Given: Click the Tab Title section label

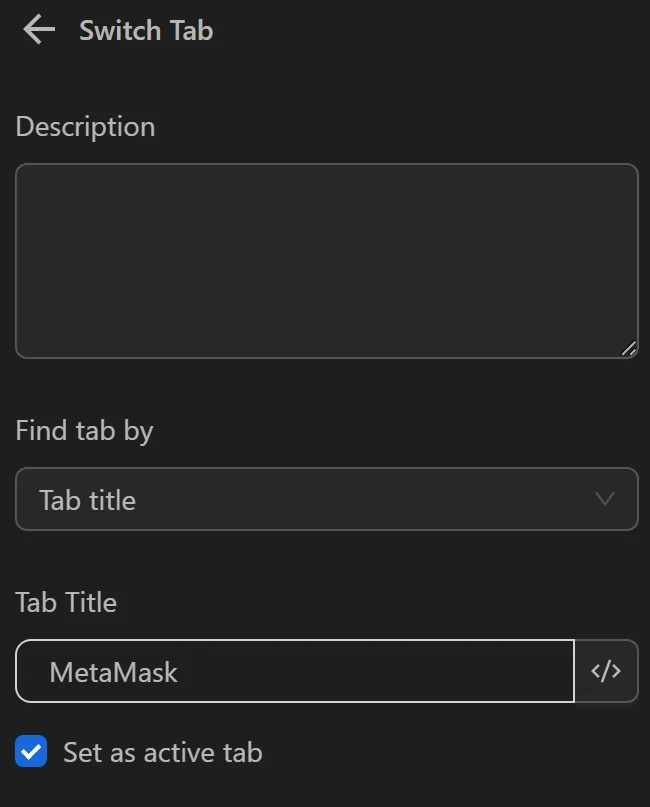Looking at the screenshot, I should pyautogui.click(x=65, y=602).
